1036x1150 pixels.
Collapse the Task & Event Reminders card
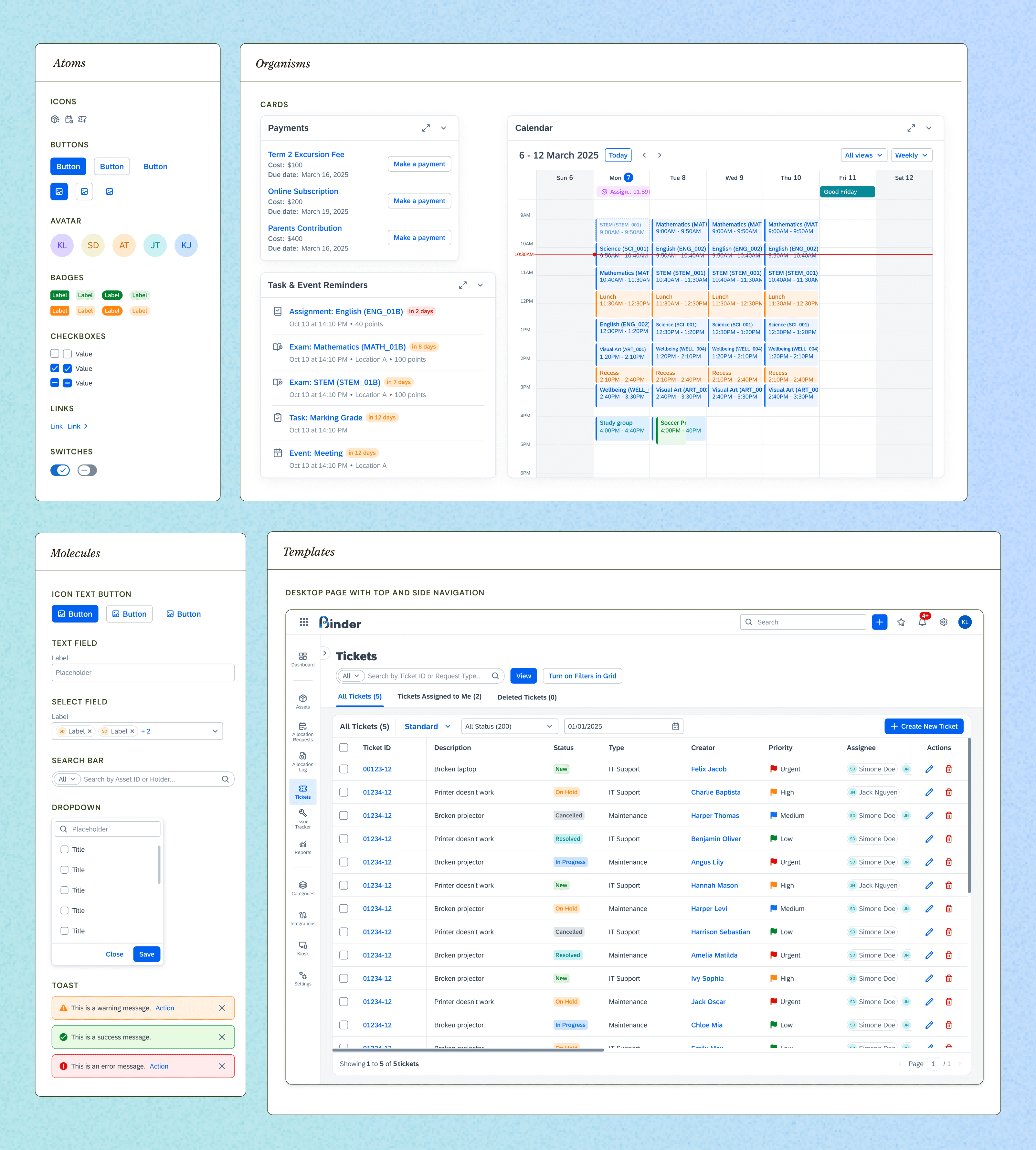point(481,285)
